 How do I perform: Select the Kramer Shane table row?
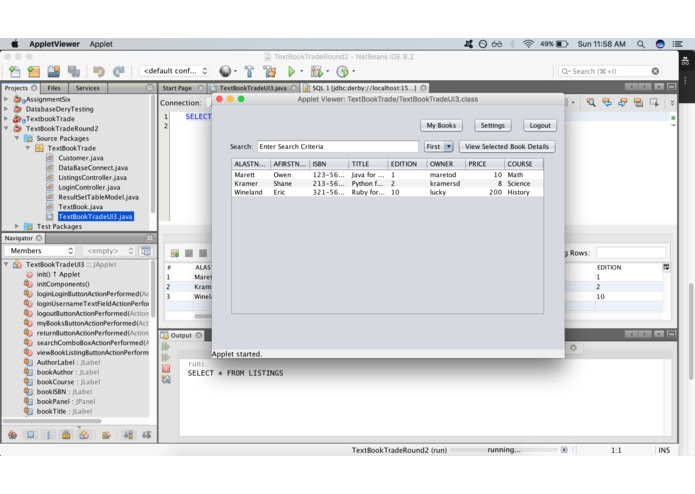coord(387,183)
